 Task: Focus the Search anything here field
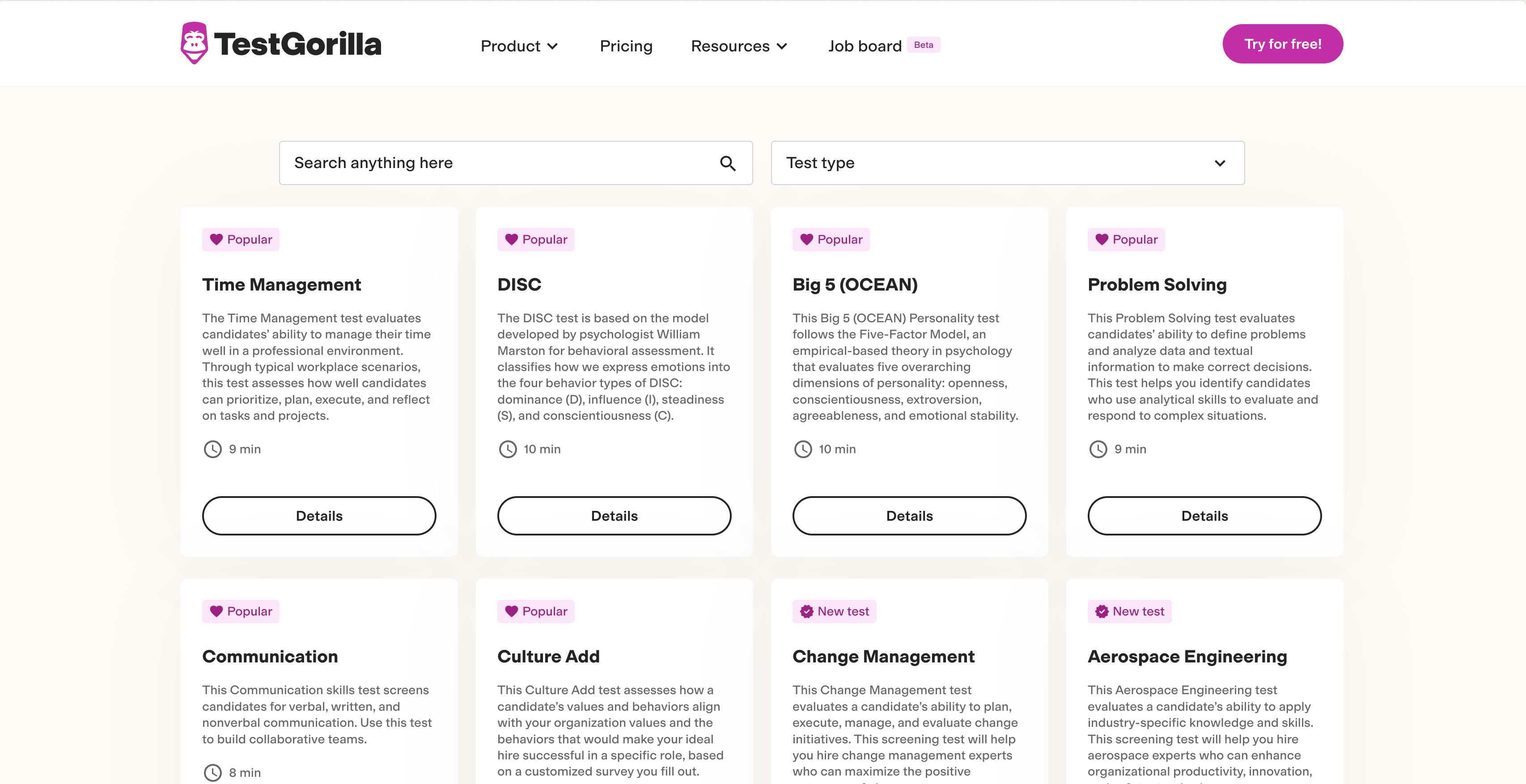(515, 163)
